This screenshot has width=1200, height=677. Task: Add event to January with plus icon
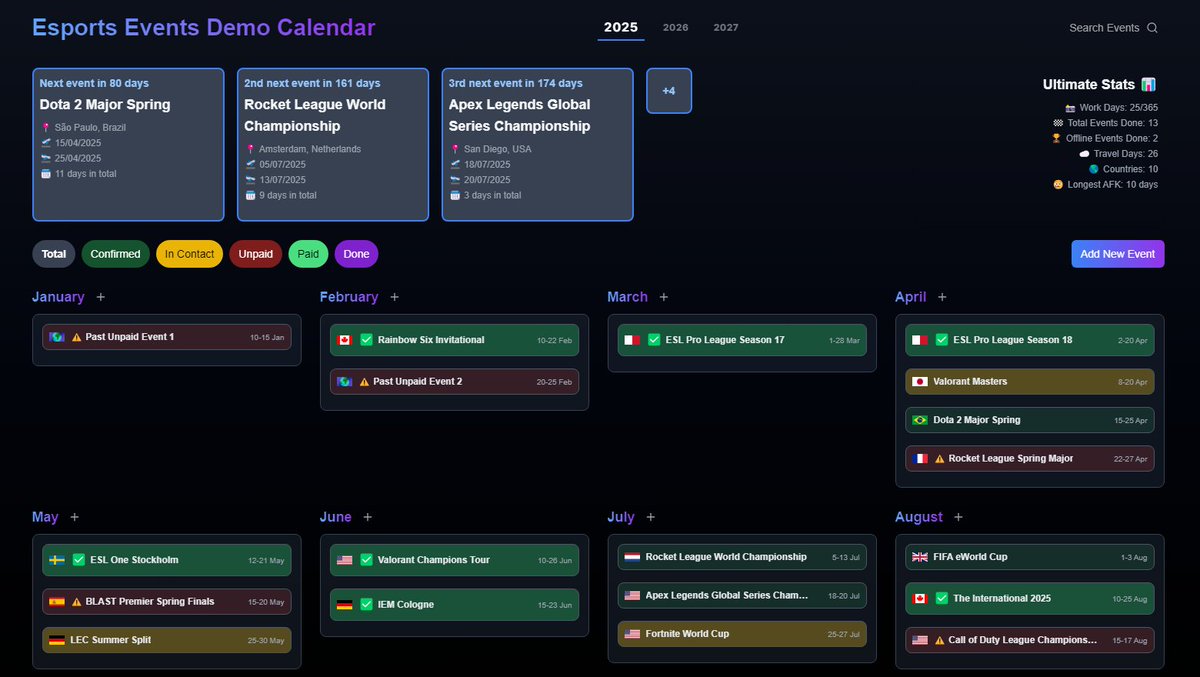[101, 297]
